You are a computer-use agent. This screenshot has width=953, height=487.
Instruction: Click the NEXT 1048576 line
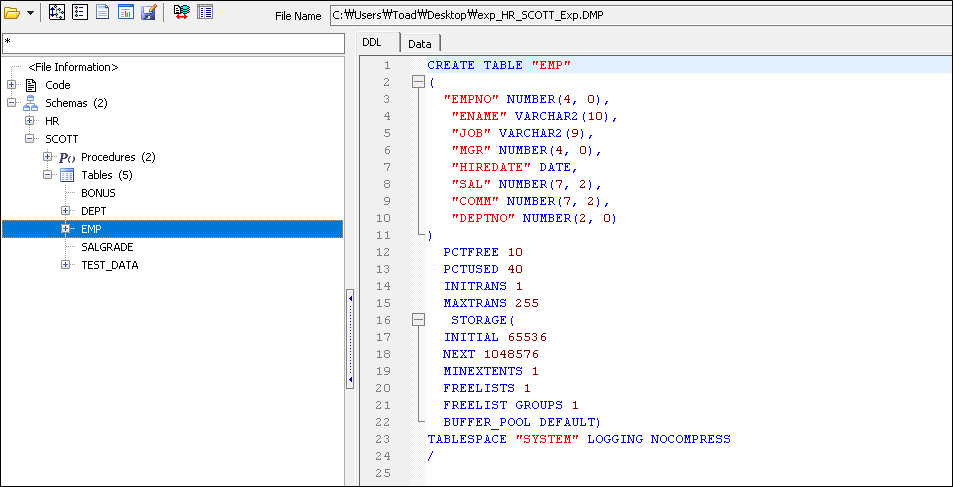(x=490, y=354)
